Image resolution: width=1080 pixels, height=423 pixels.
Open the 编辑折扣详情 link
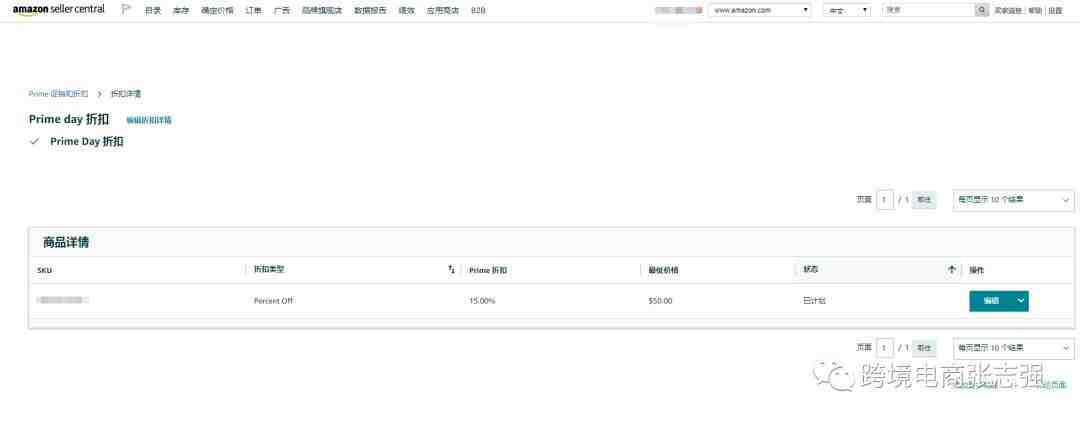tap(149, 120)
